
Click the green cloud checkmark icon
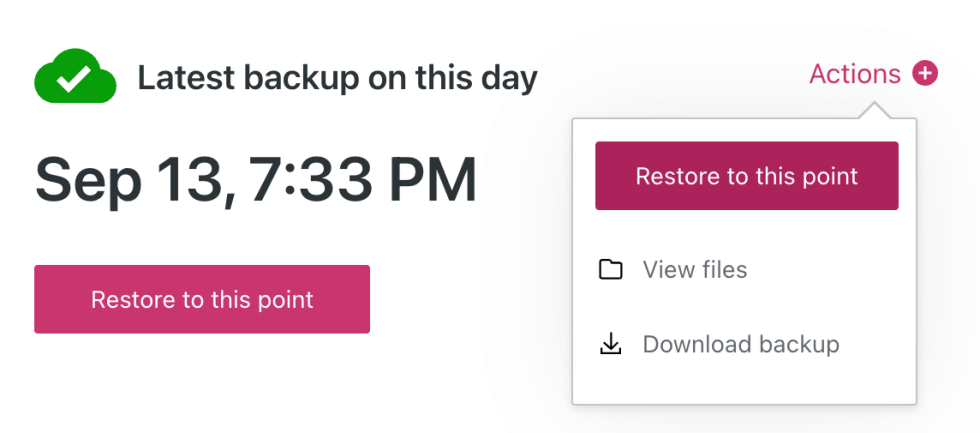(73, 79)
